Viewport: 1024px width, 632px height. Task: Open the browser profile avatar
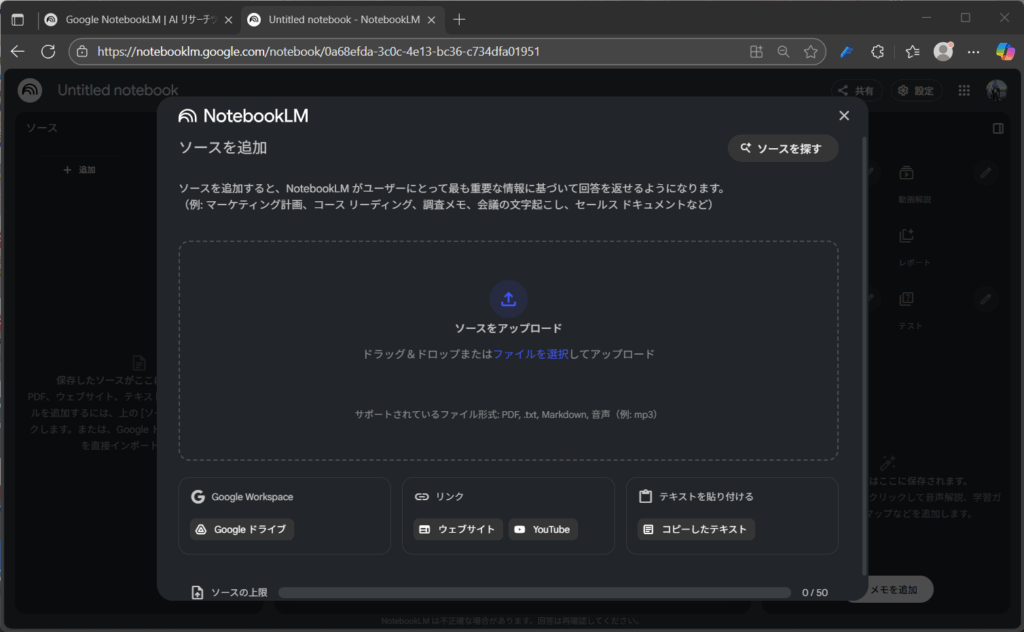pos(942,51)
